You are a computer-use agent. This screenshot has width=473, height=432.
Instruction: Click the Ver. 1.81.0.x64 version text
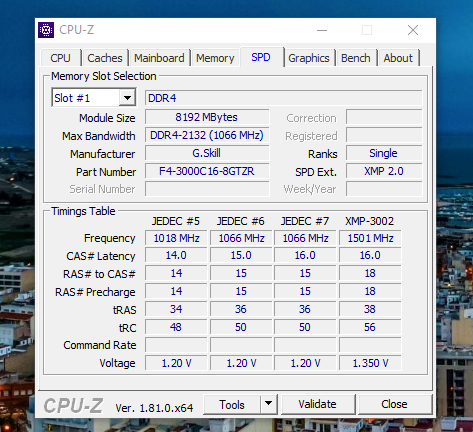154,408
